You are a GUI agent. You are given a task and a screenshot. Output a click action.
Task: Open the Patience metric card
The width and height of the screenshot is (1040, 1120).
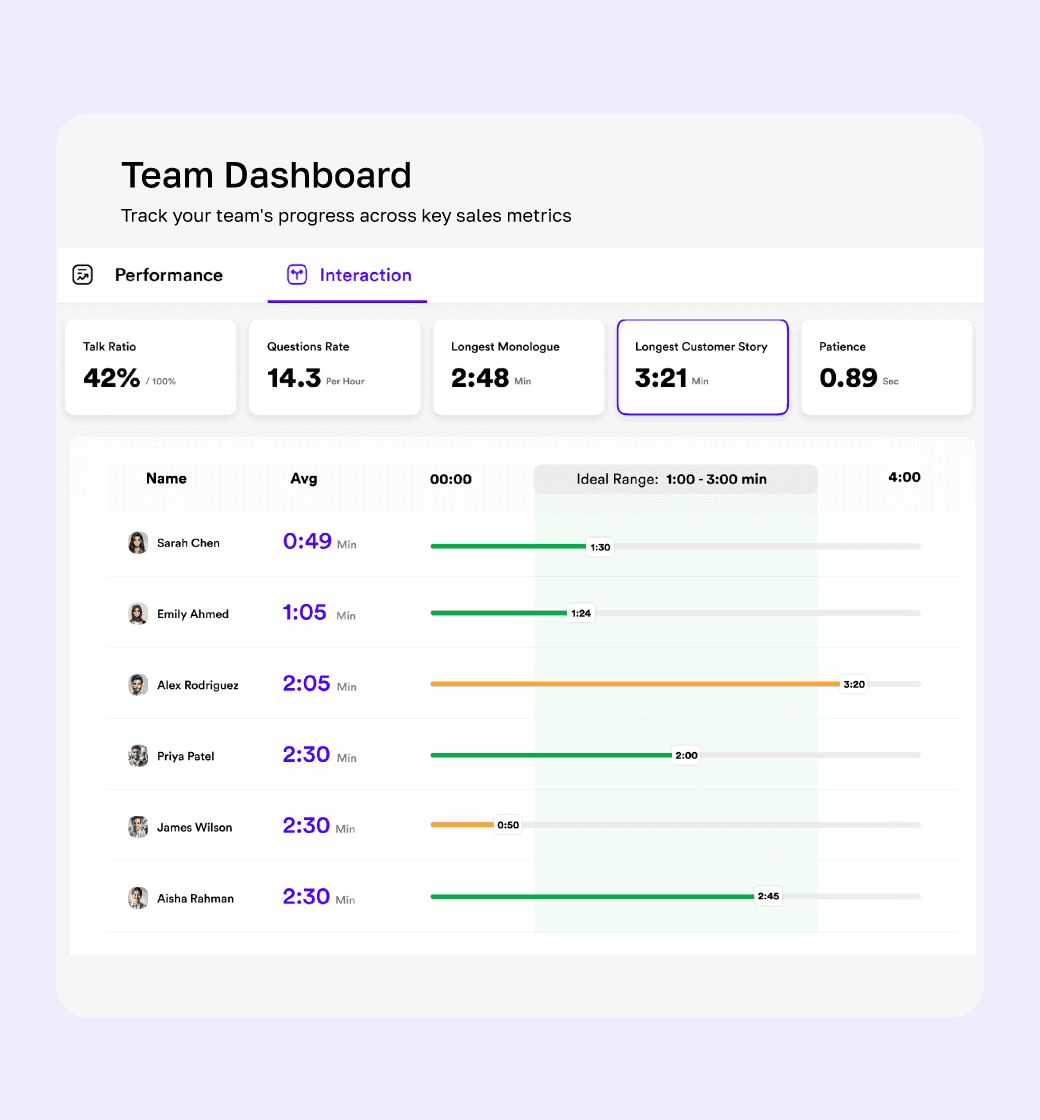(x=887, y=366)
